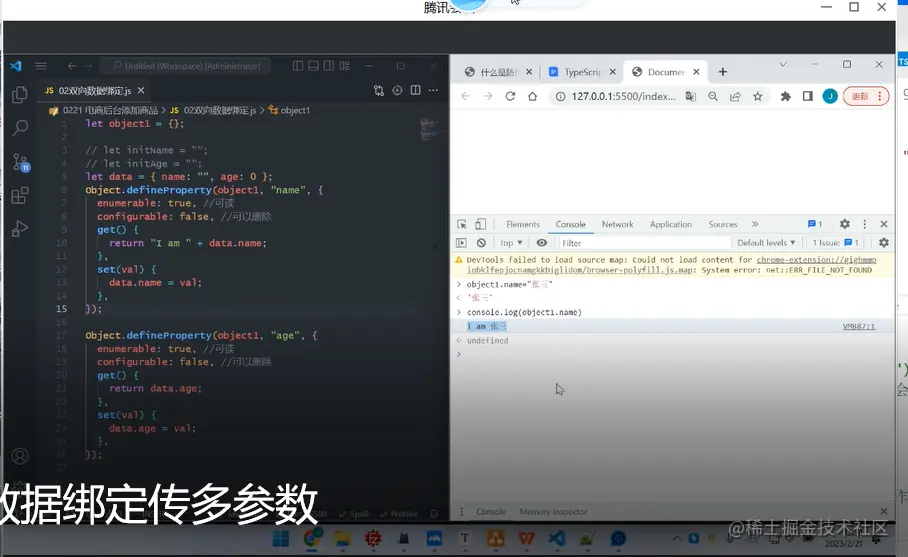Toggle secondary side bar layout icon
The image size is (908, 557).
click(328, 66)
